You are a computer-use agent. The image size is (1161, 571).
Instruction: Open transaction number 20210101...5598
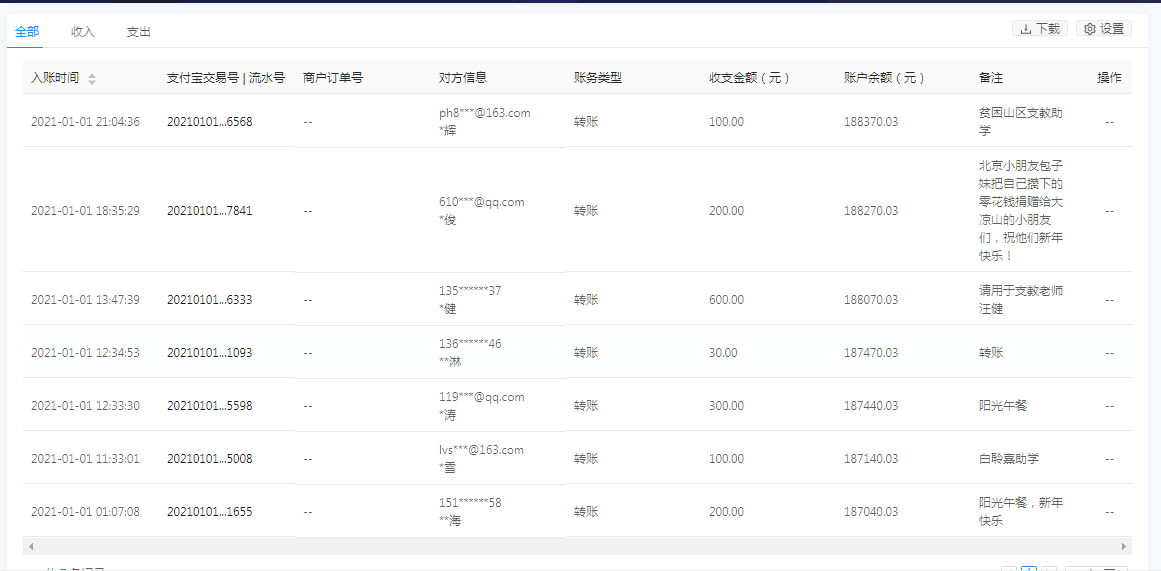(x=210, y=406)
